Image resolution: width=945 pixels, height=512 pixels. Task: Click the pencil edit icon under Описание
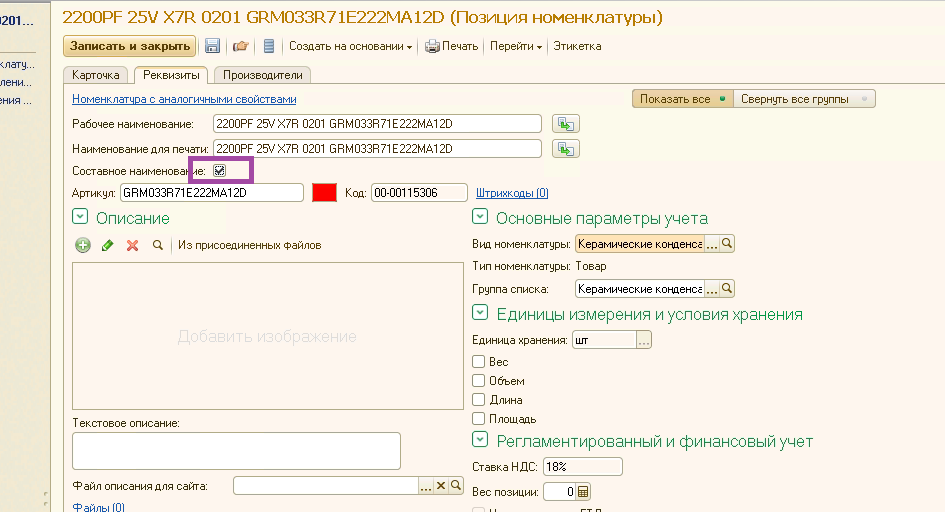[108, 245]
